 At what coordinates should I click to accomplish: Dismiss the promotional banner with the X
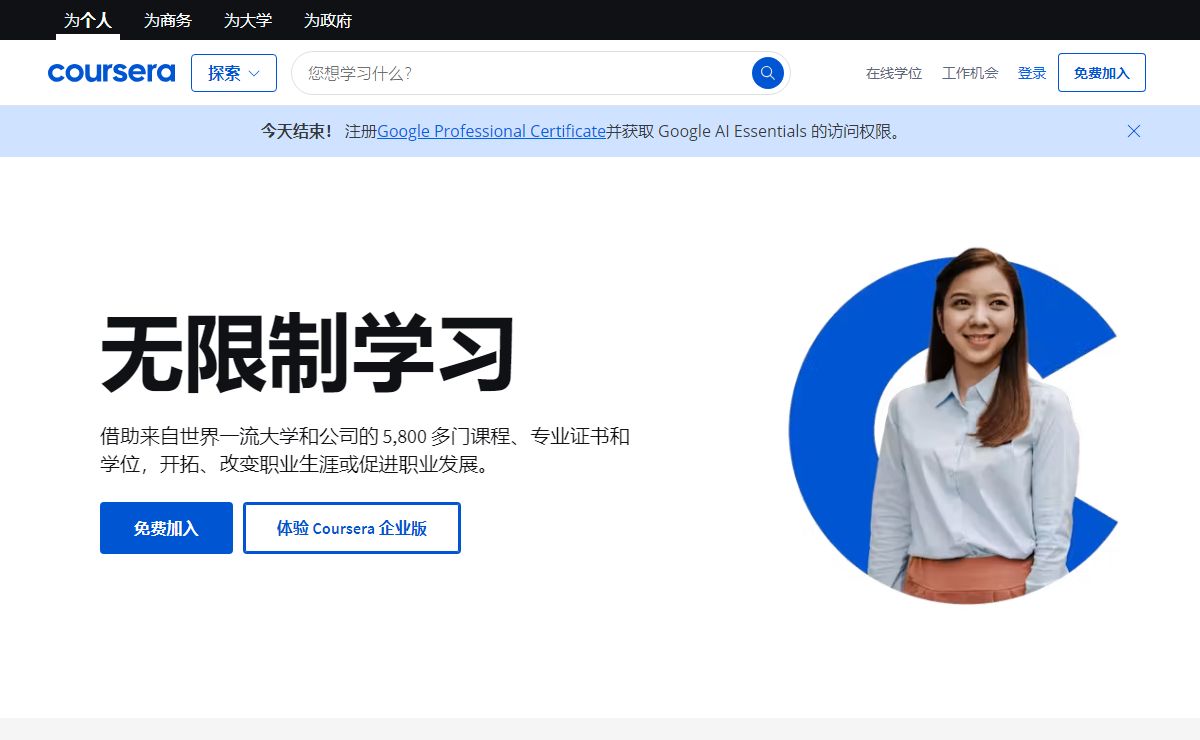1133,131
